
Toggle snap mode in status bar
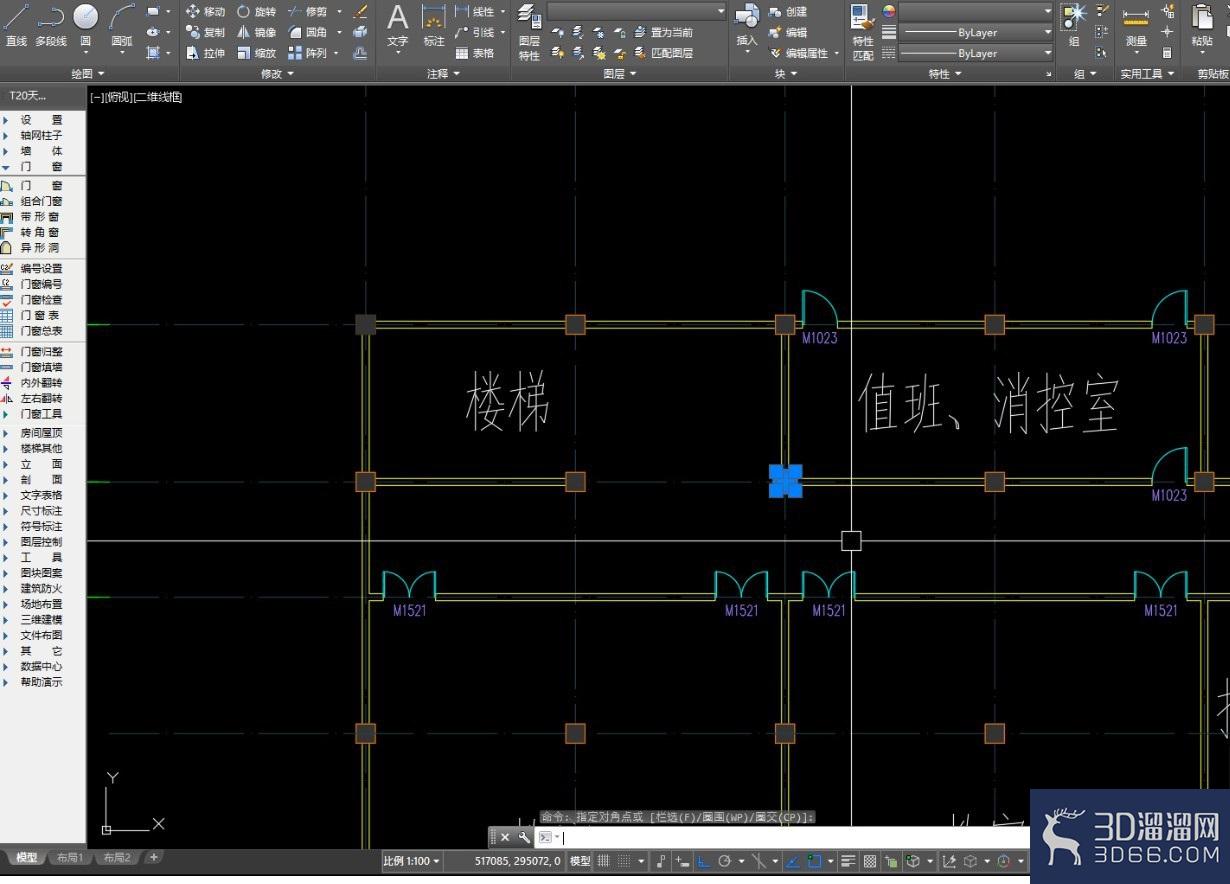point(624,861)
